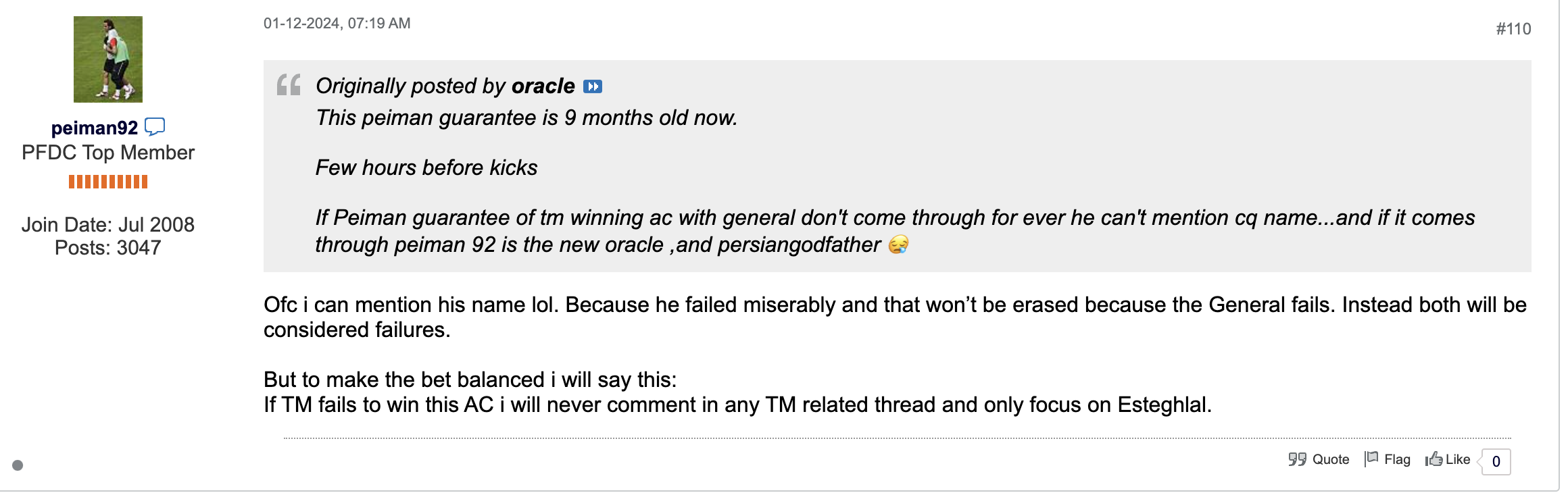Image resolution: width=1568 pixels, height=493 pixels.
Task: Click the post timestamp 01-12-2024, 07:19 AM
Action: click(x=337, y=24)
